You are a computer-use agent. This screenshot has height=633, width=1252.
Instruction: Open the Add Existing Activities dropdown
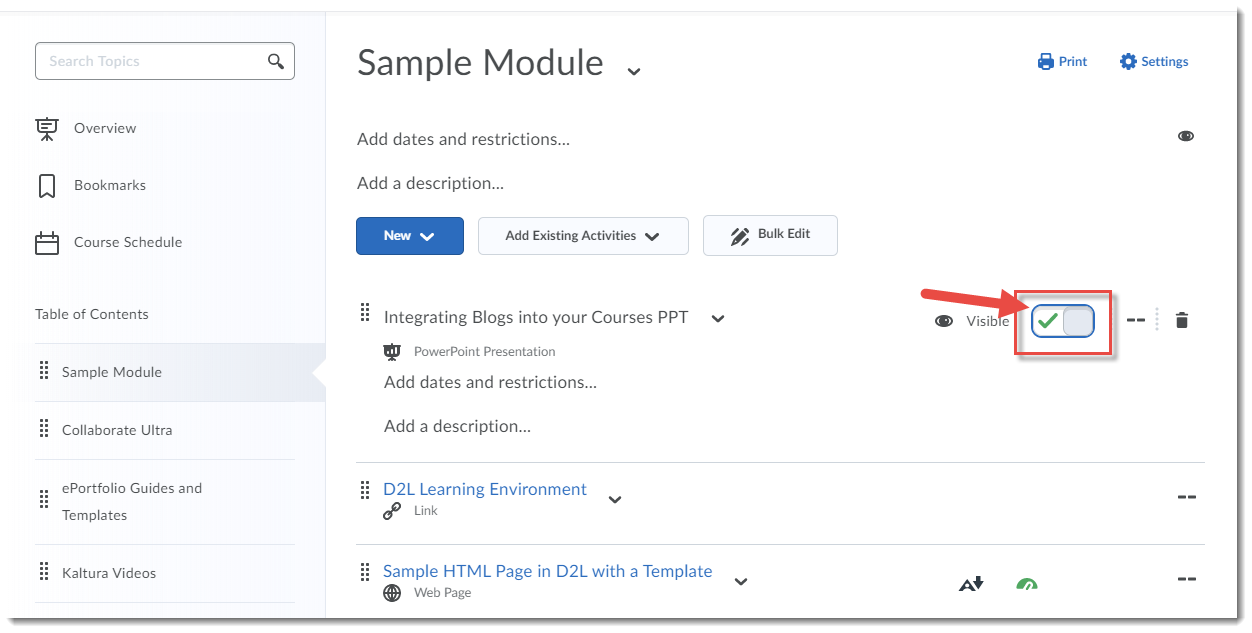[583, 236]
